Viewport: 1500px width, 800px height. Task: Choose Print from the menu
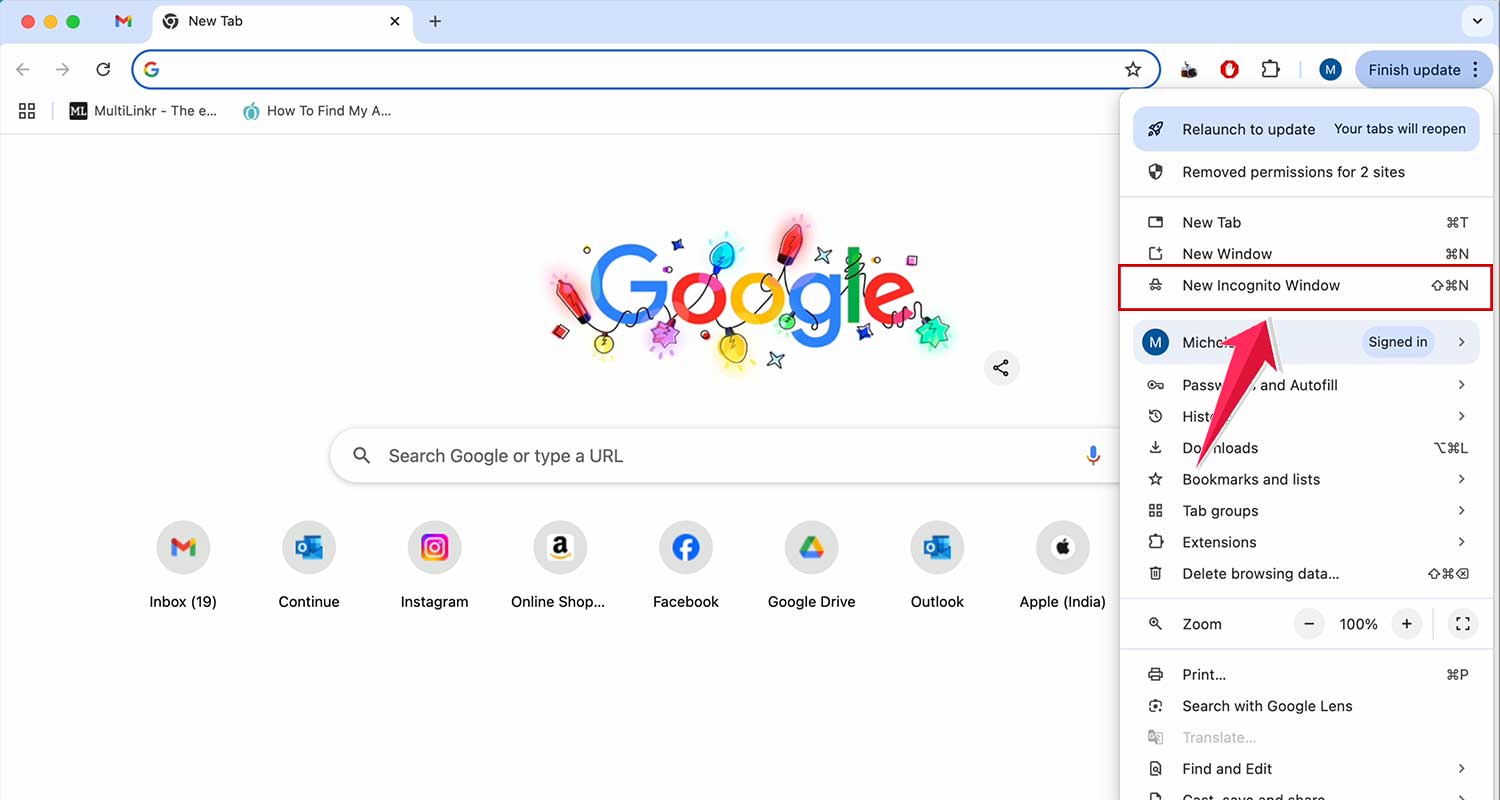point(1203,674)
